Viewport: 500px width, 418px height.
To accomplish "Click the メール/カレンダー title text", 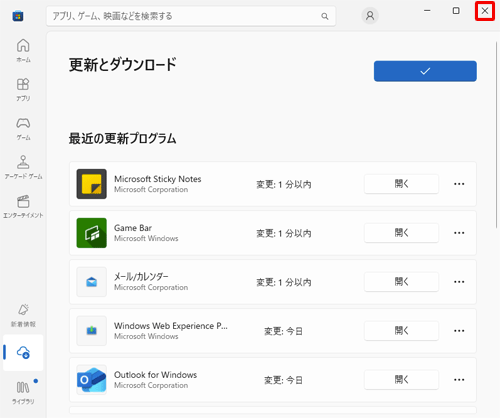I will coord(141,277).
